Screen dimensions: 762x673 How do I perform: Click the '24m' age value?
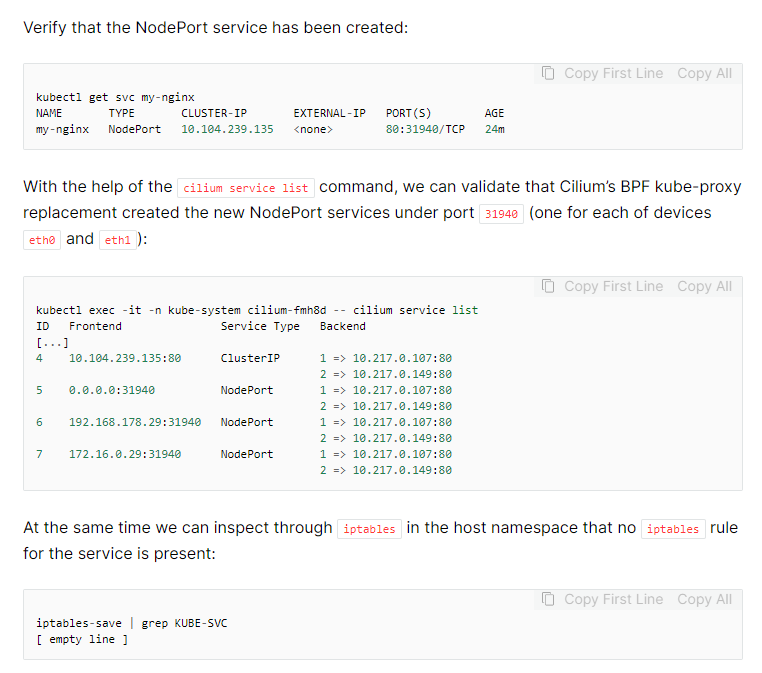[495, 129]
